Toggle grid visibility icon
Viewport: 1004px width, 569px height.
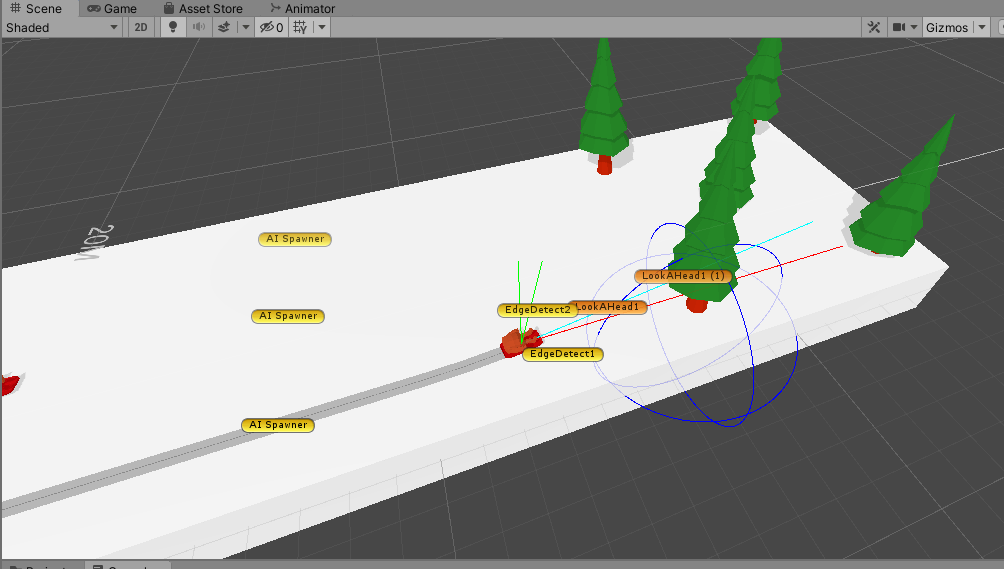coord(300,27)
